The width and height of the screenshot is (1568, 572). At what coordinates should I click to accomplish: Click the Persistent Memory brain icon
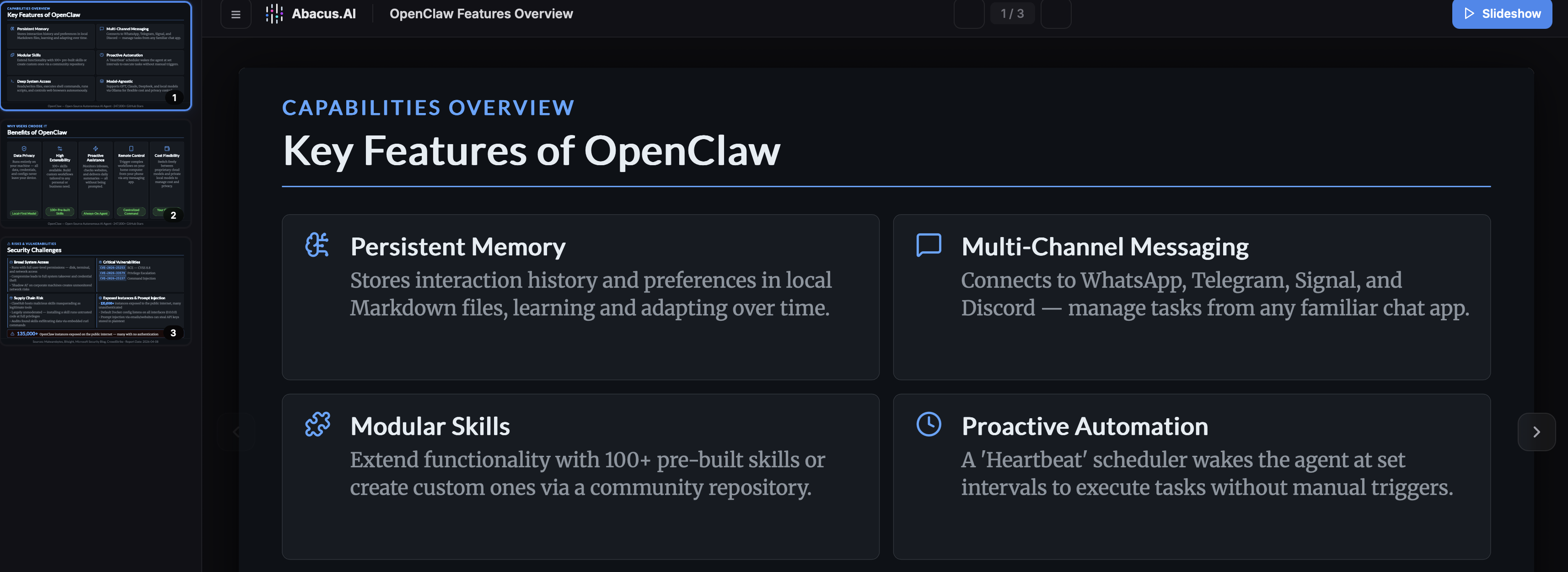(x=317, y=245)
